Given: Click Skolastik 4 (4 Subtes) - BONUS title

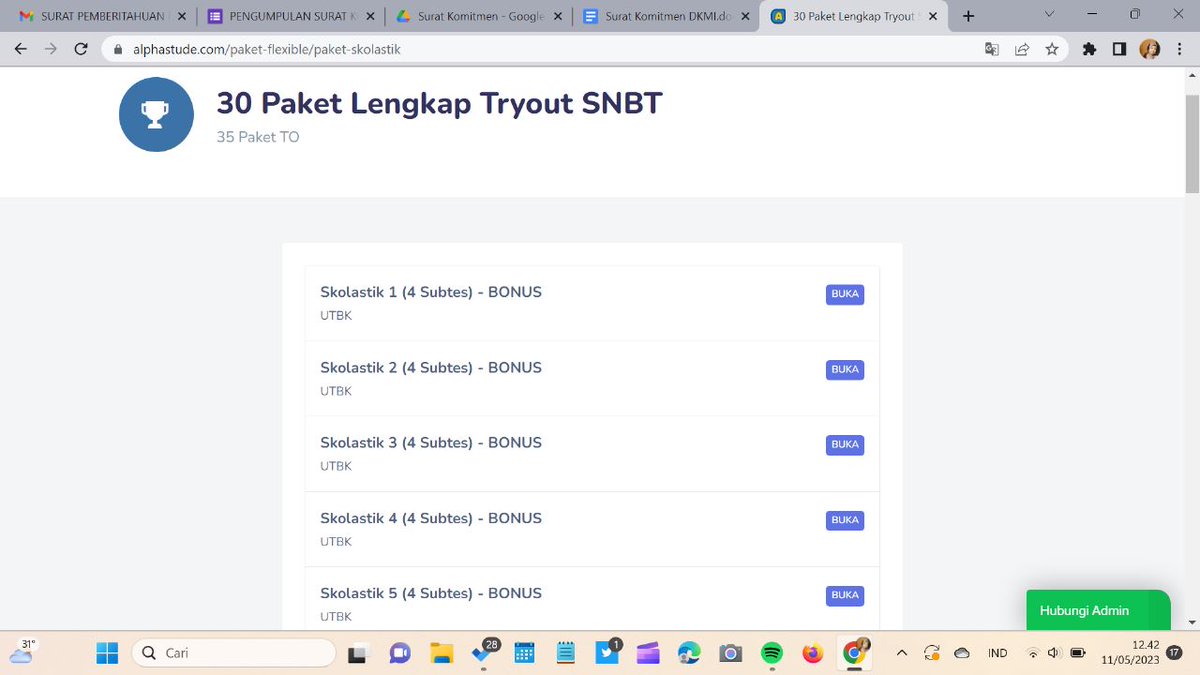Looking at the screenshot, I should coord(431,518).
